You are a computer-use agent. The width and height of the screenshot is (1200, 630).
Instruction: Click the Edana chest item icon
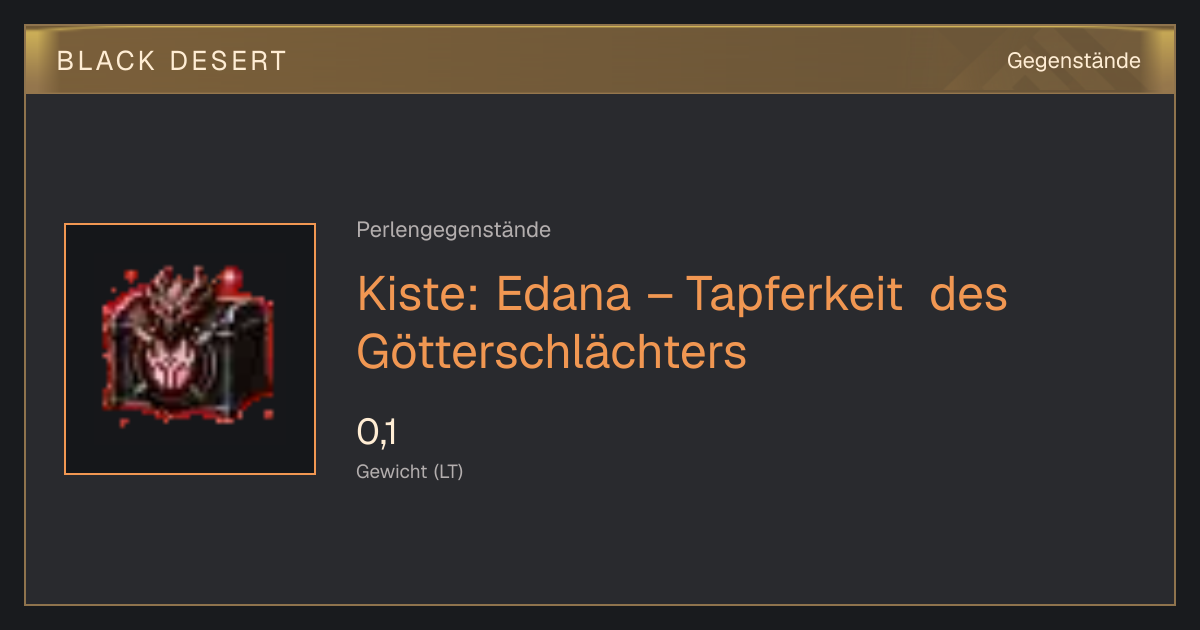pos(190,349)
